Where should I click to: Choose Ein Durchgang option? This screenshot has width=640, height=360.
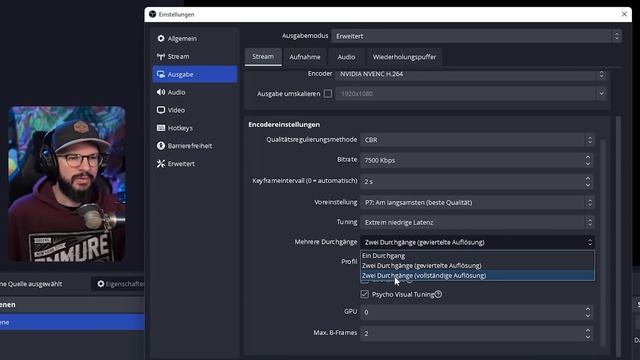(x=477, y=256)
